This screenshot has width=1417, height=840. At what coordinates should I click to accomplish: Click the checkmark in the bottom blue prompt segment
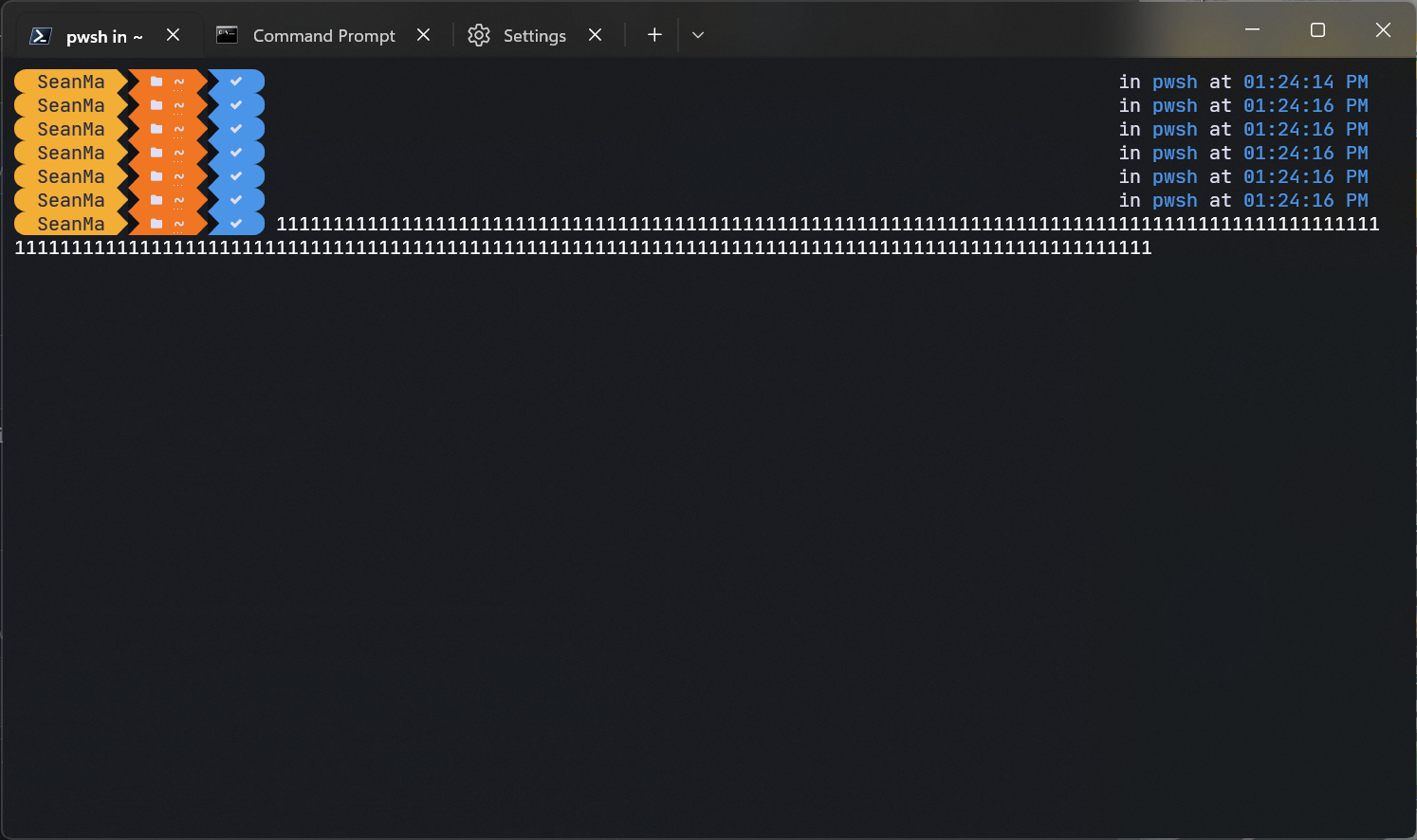(236, 223)
